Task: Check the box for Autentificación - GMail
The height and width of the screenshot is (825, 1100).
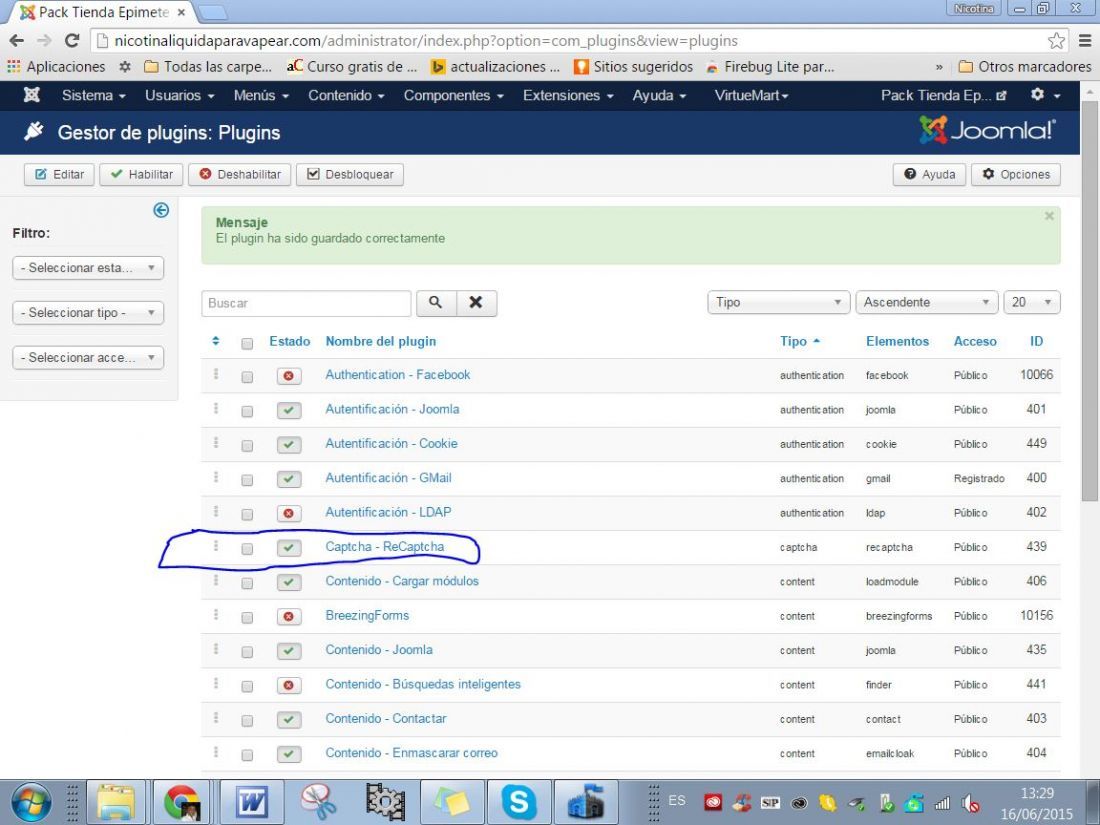Action: click(x=247, y=480)
